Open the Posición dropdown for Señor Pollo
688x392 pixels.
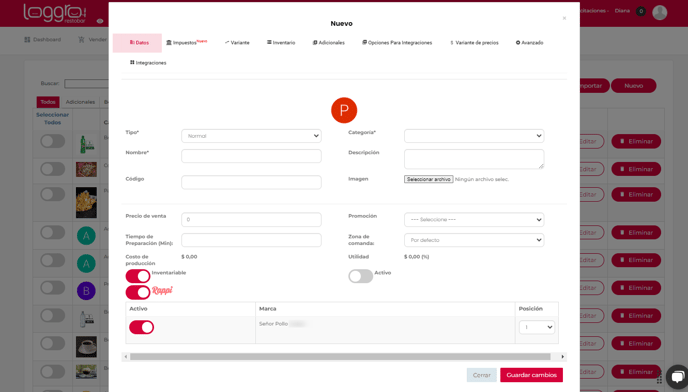[537, 327]
